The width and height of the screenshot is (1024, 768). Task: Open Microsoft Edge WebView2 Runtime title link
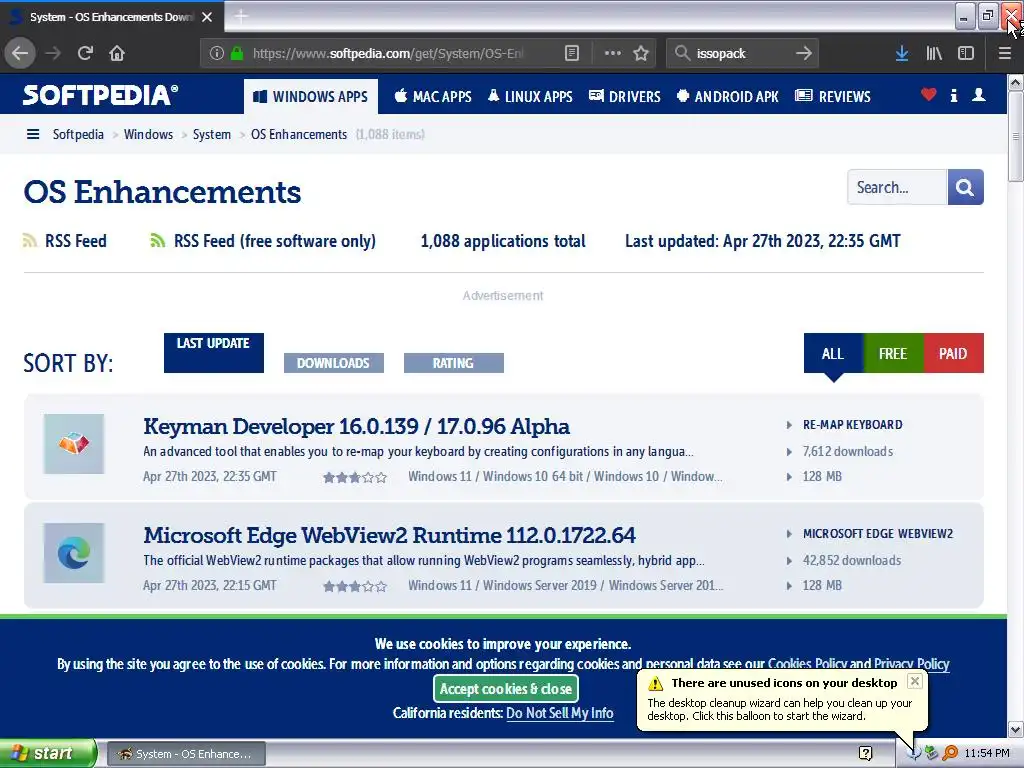[x=389, y=536]
